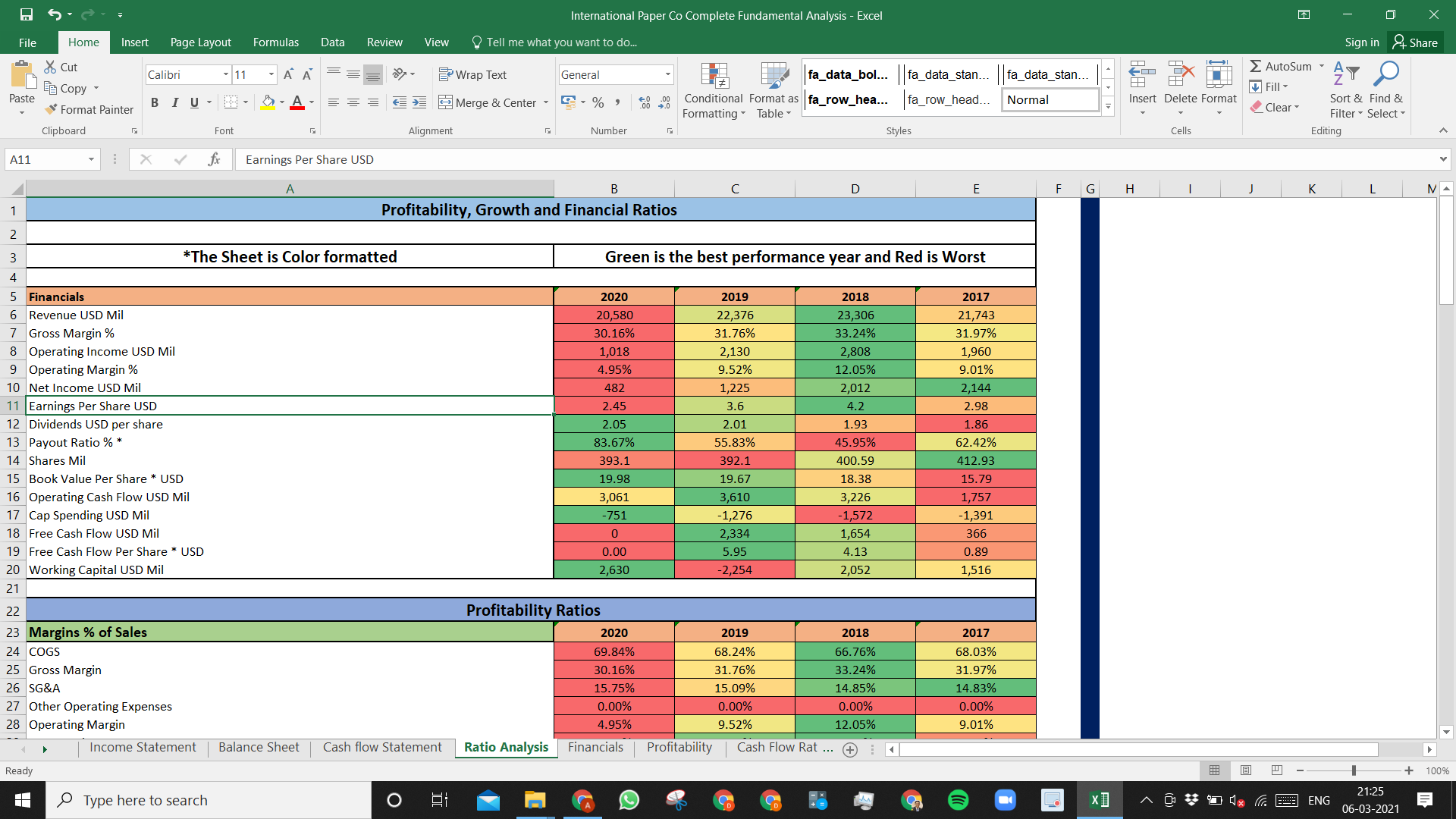Click the Comma Style icon
Viewport: 1456px width, 819px height.
[x=618, y=102]
